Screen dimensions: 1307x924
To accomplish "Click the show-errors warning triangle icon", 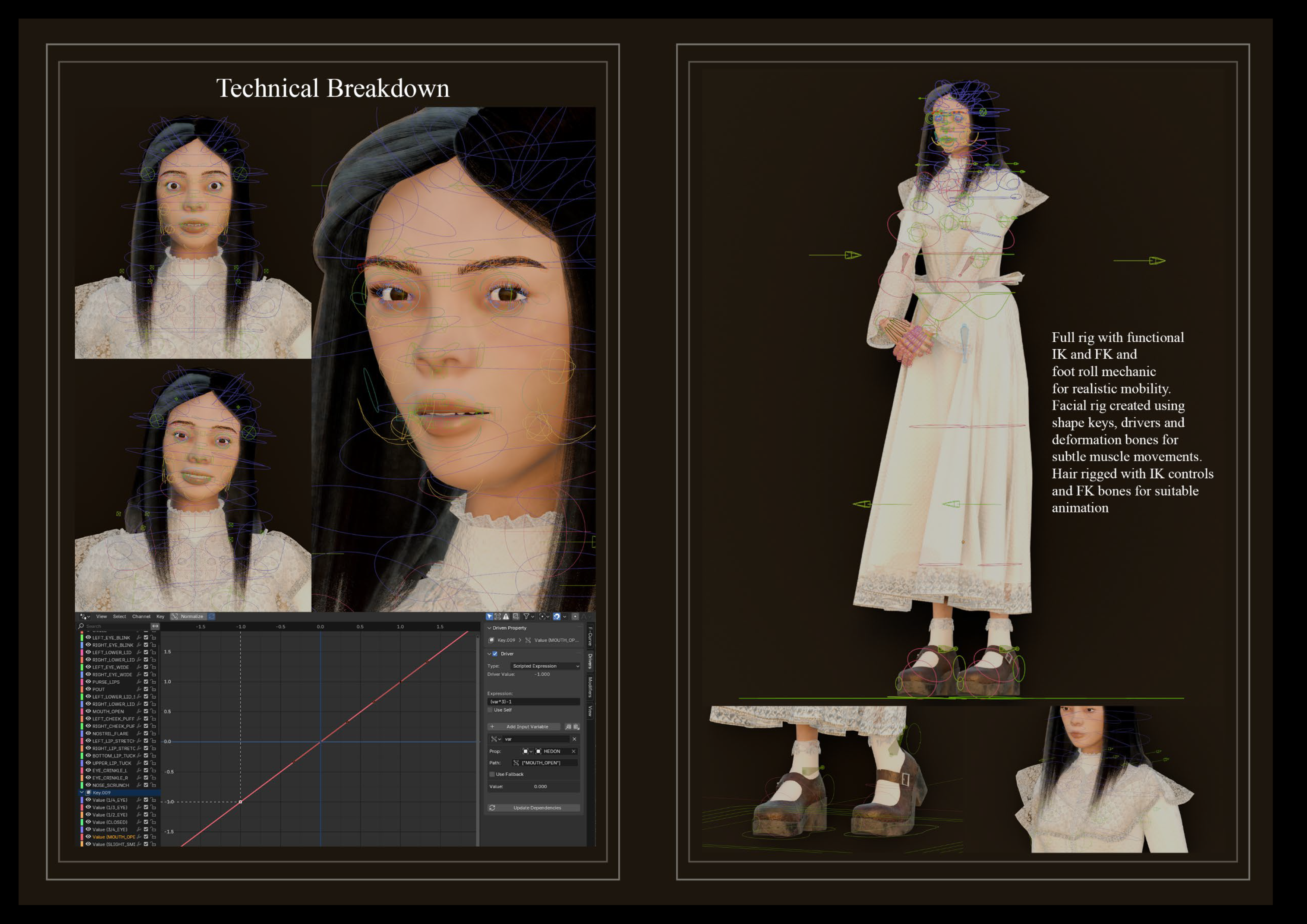I will click(505, 616).
